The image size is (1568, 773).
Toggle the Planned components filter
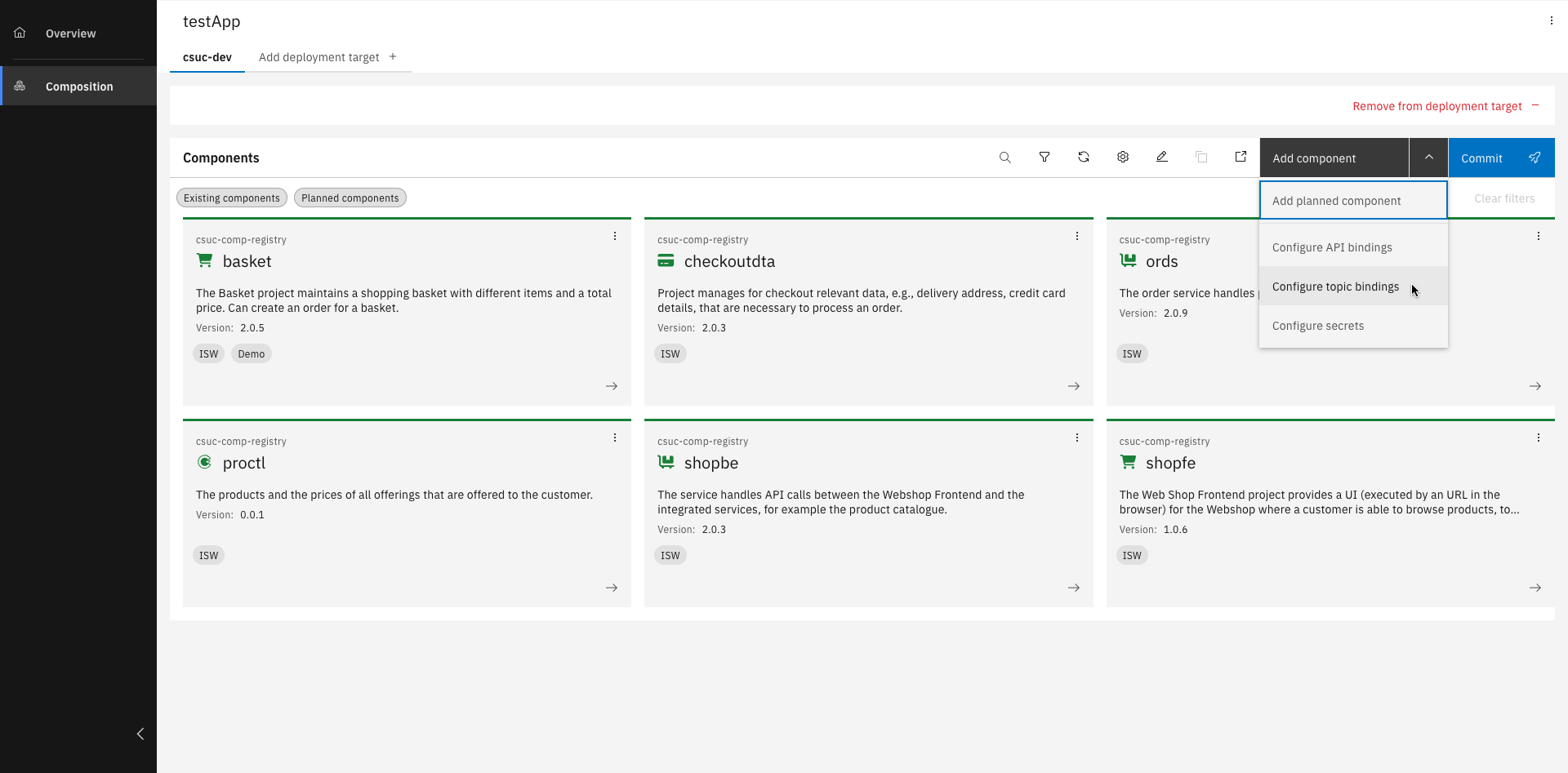pyautogui.click(x=350, y=198)
